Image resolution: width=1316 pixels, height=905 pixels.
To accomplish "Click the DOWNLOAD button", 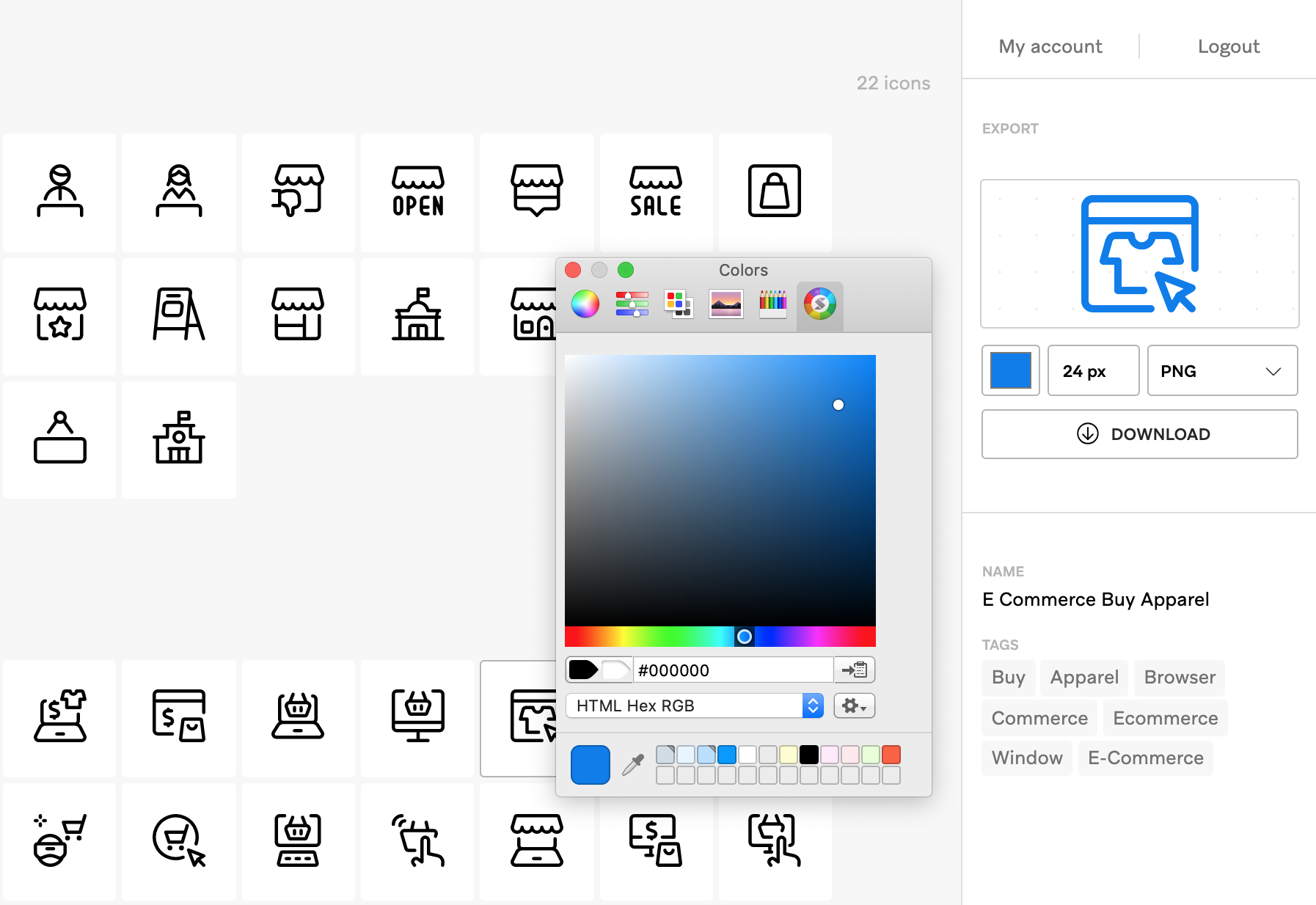I will (x=1138, y=433).
